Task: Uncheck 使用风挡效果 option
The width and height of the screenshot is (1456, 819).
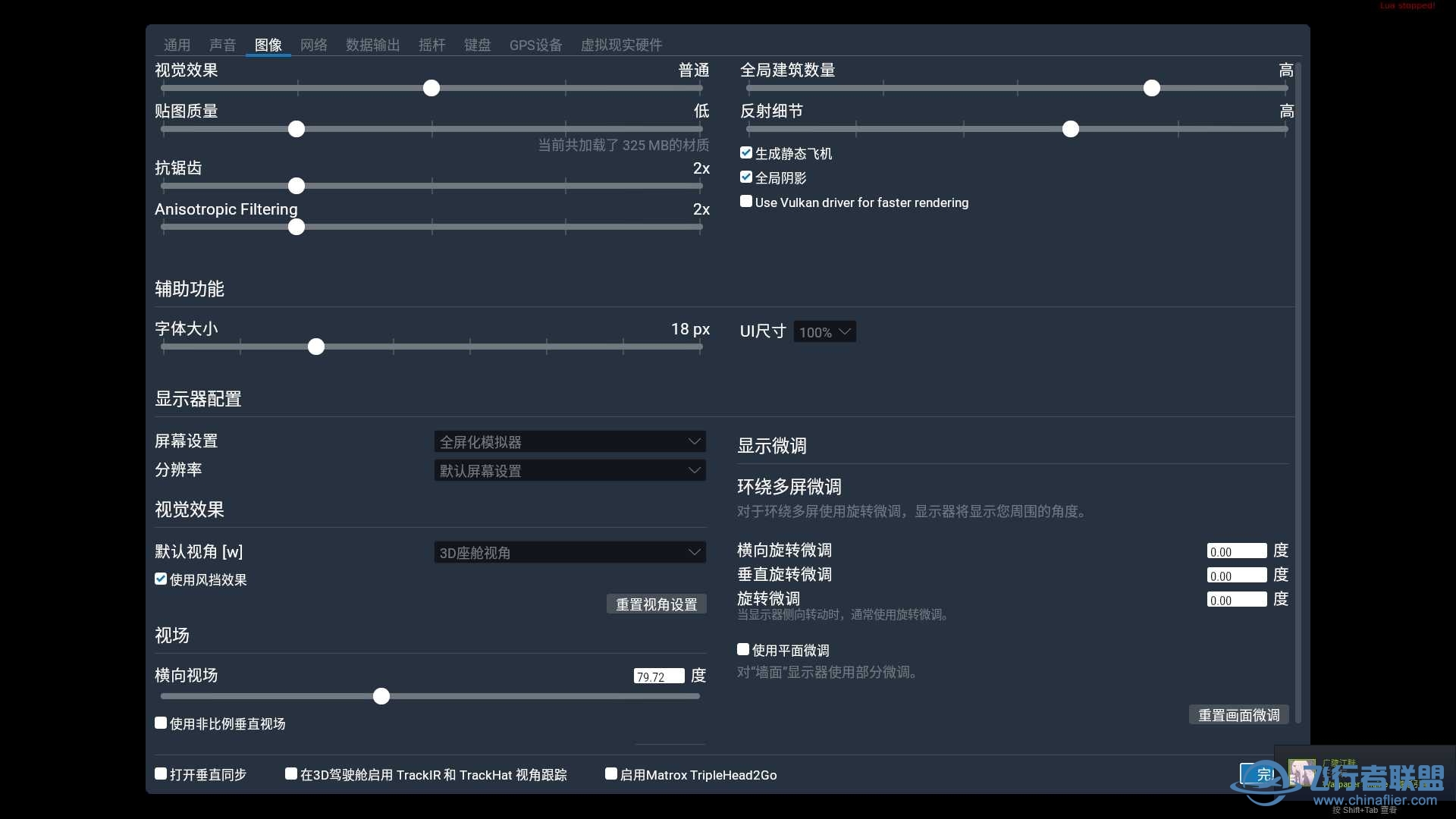Action: [x=160, y=579]
